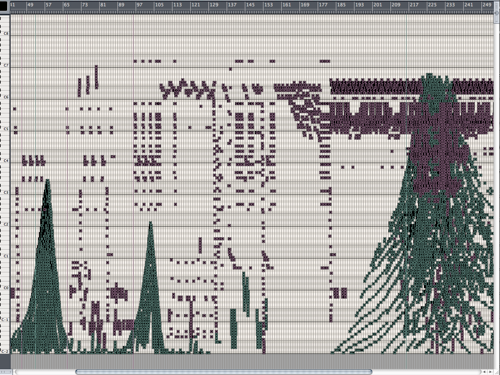
Task: Audition the C1 piano key
Action: click(x=5, y=256)
